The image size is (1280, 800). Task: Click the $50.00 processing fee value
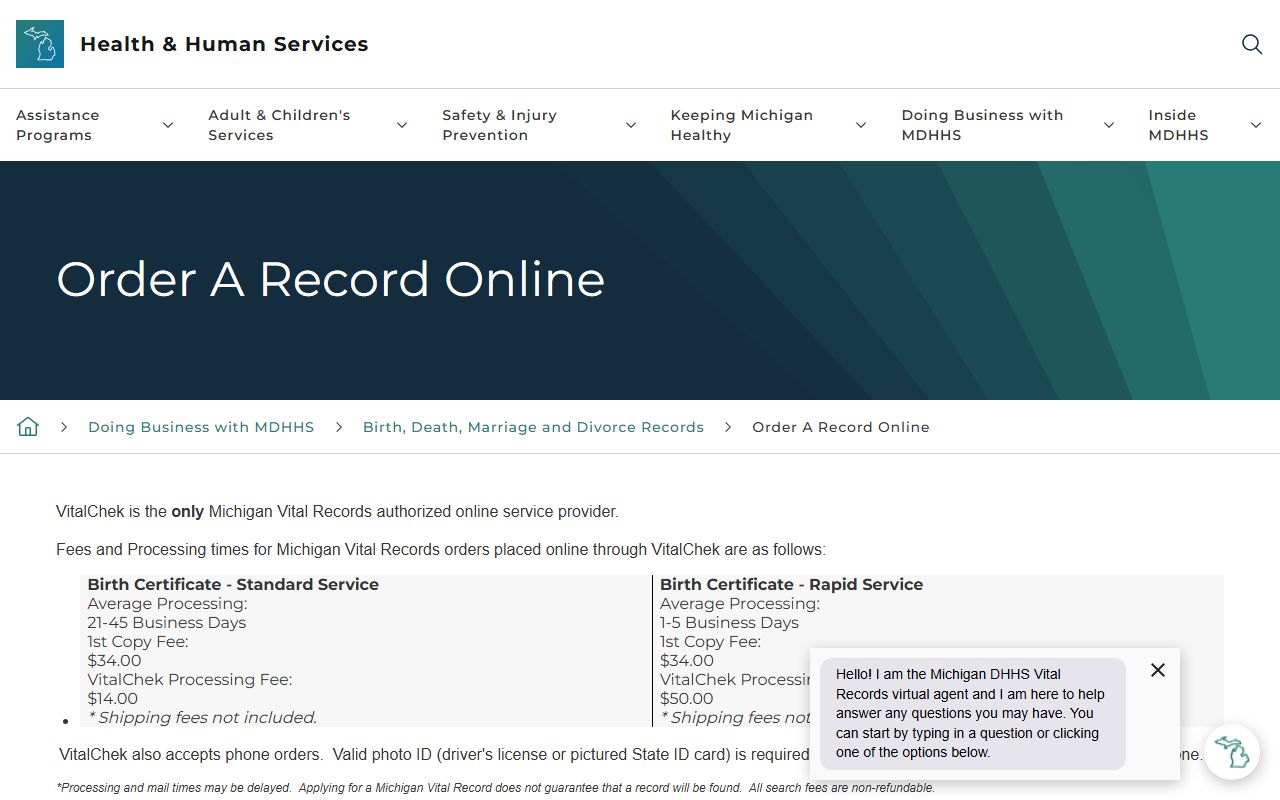687,698
